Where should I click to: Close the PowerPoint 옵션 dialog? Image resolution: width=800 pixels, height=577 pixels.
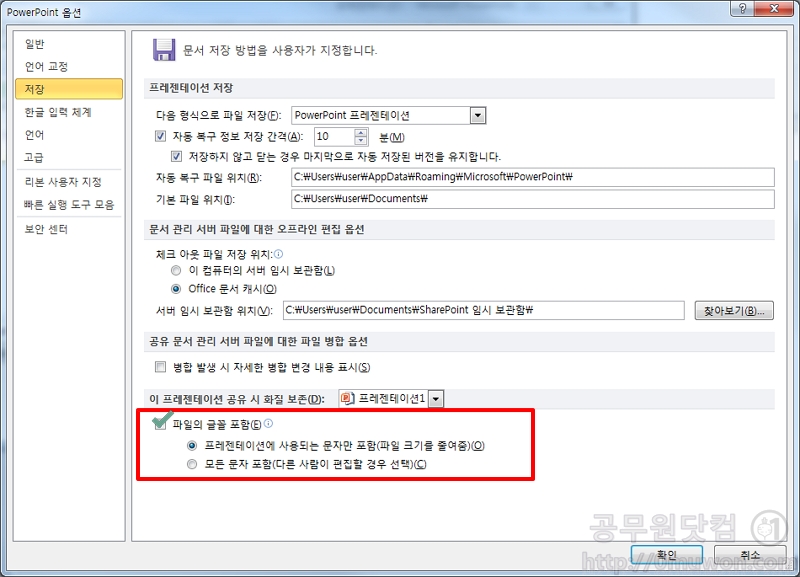[774, 8]
